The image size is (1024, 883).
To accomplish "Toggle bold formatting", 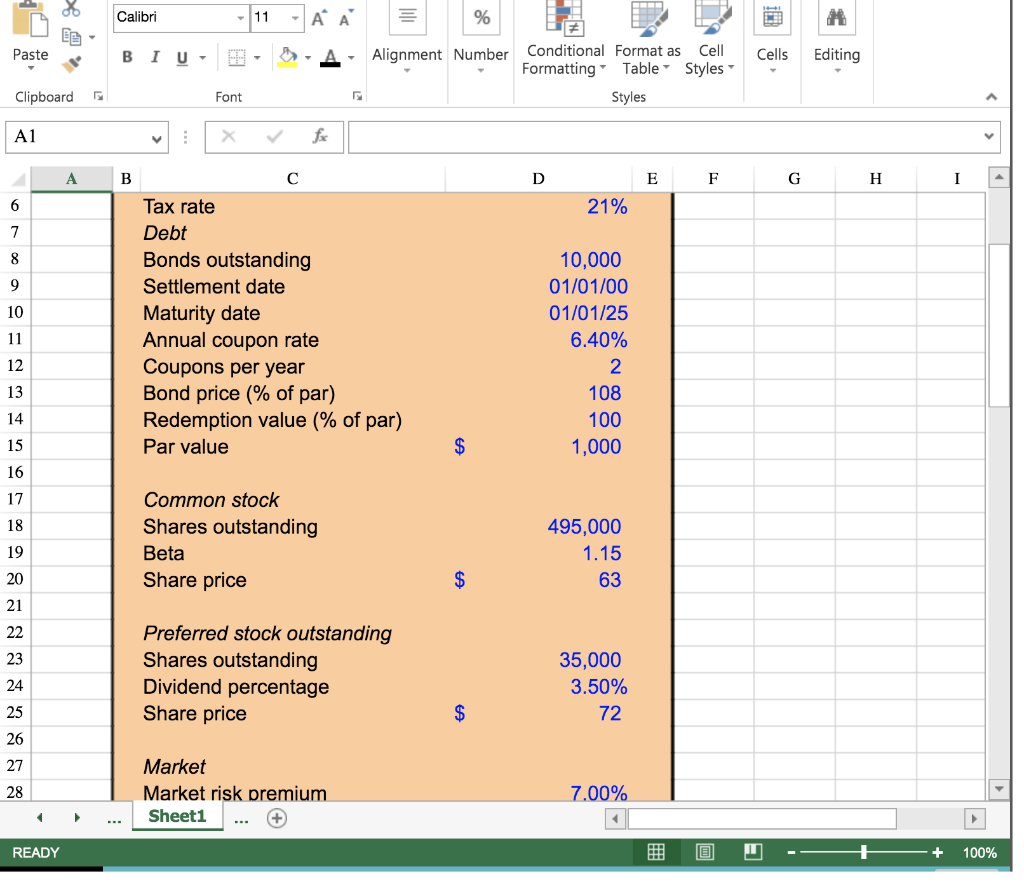I will [x=127, y=57].
